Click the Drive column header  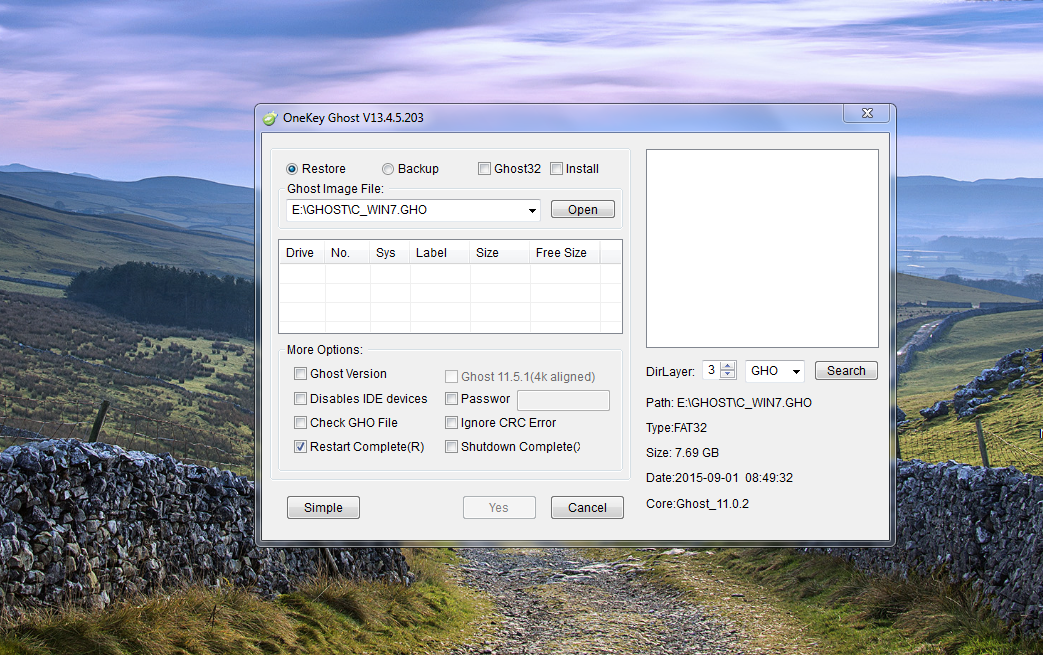pos(300,253)
